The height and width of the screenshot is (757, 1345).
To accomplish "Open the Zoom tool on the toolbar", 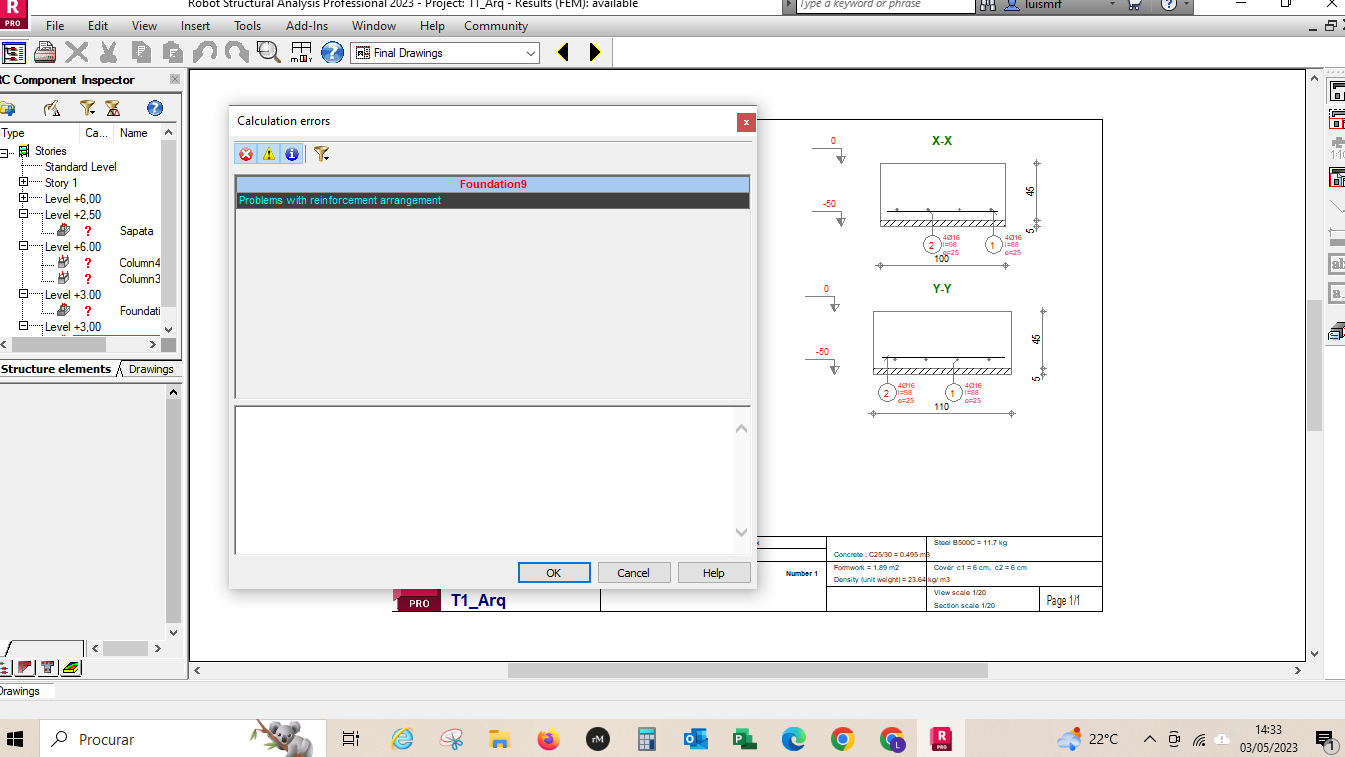I will [x=268, y=51].
